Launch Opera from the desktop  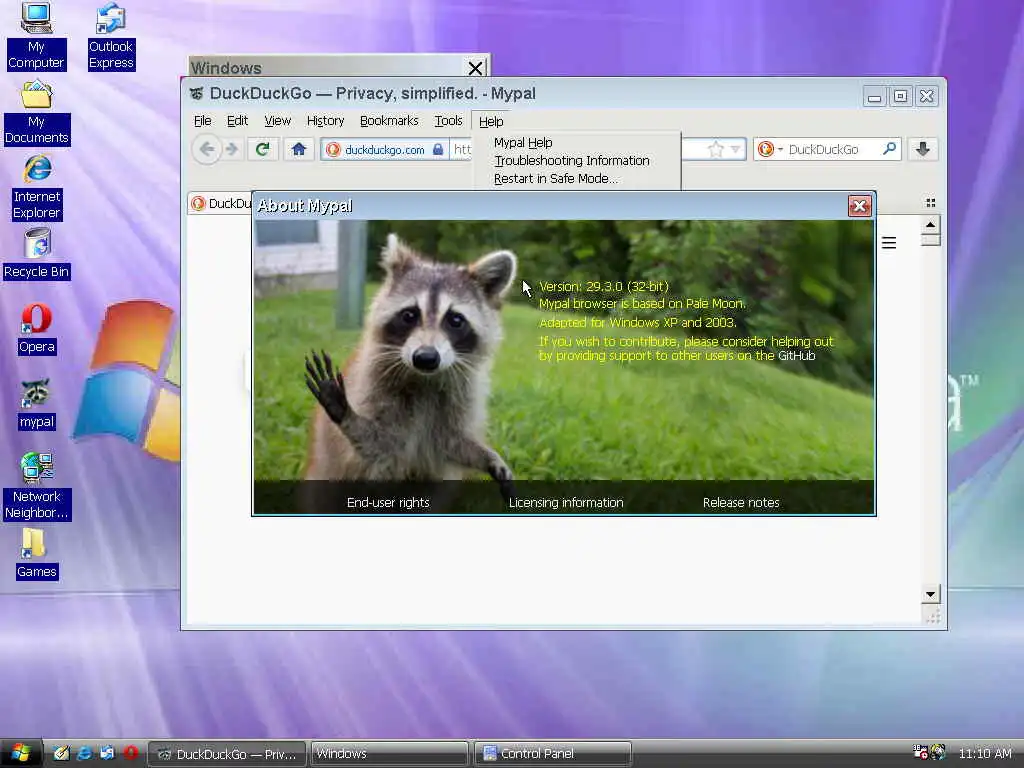point(37,328)
